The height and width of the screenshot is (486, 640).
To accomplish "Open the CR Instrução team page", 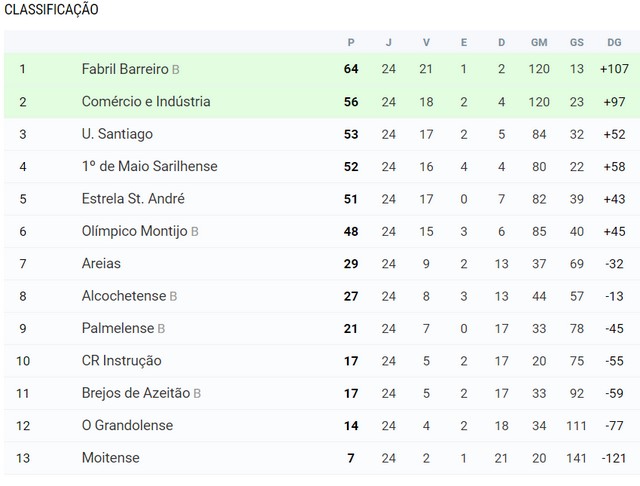I will (x=122, y=361).
